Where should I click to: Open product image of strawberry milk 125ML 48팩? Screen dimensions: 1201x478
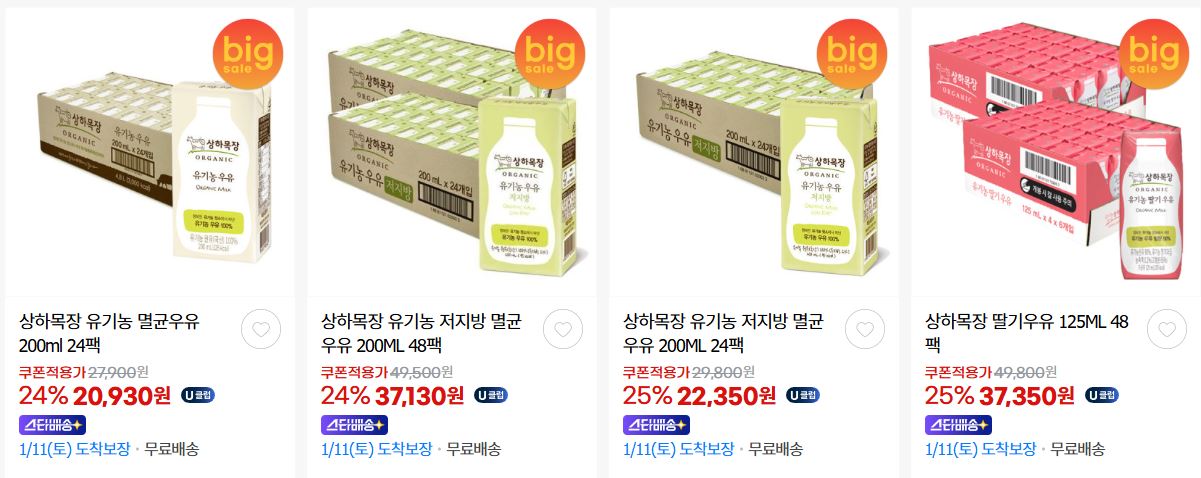click(1056, 152)
